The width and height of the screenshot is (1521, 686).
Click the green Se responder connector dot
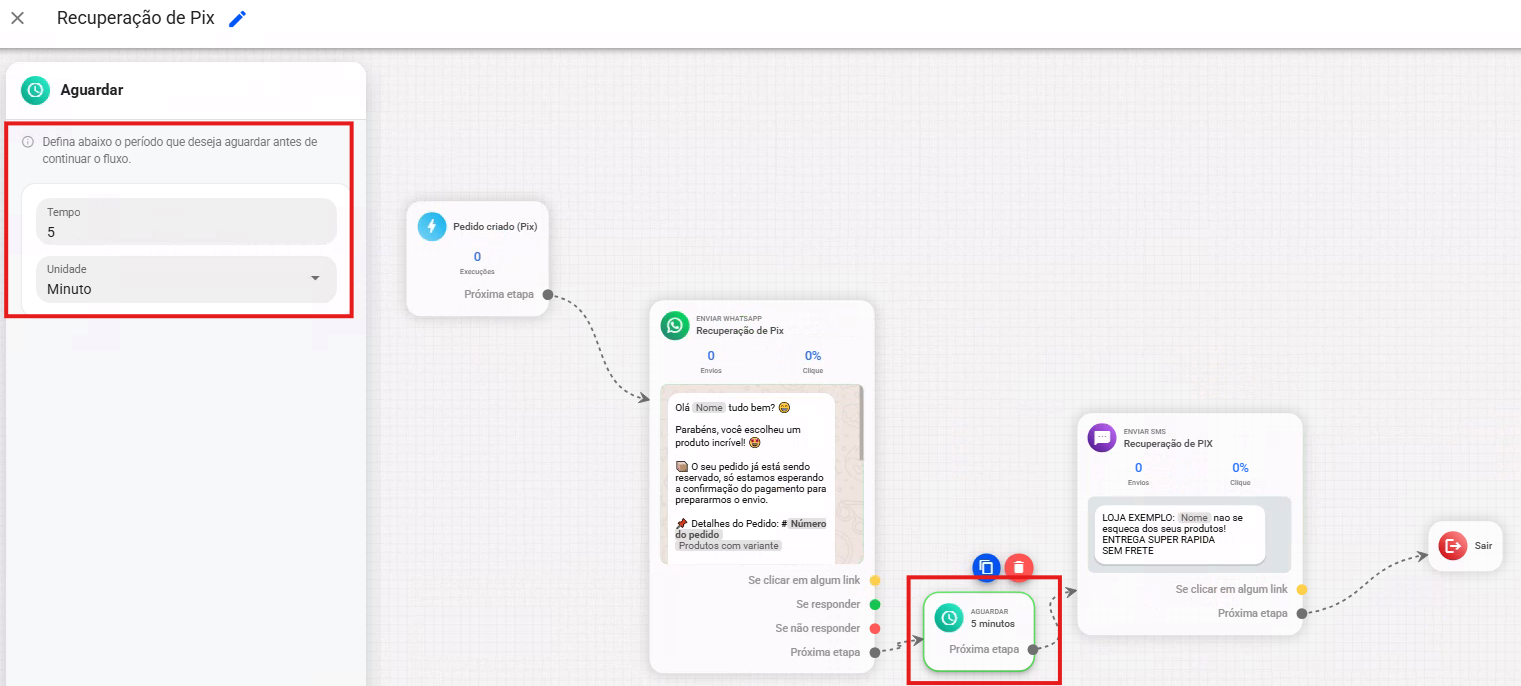point(874,604)
